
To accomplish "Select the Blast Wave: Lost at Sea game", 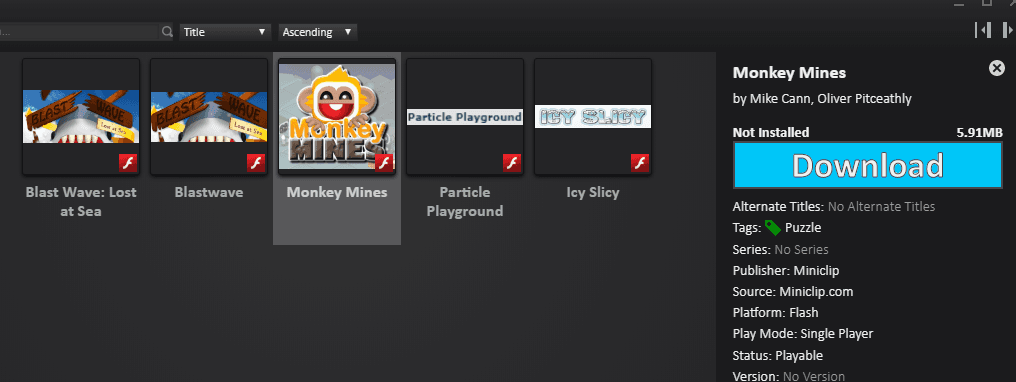I will pyautogui.click(x=81, y=117).
